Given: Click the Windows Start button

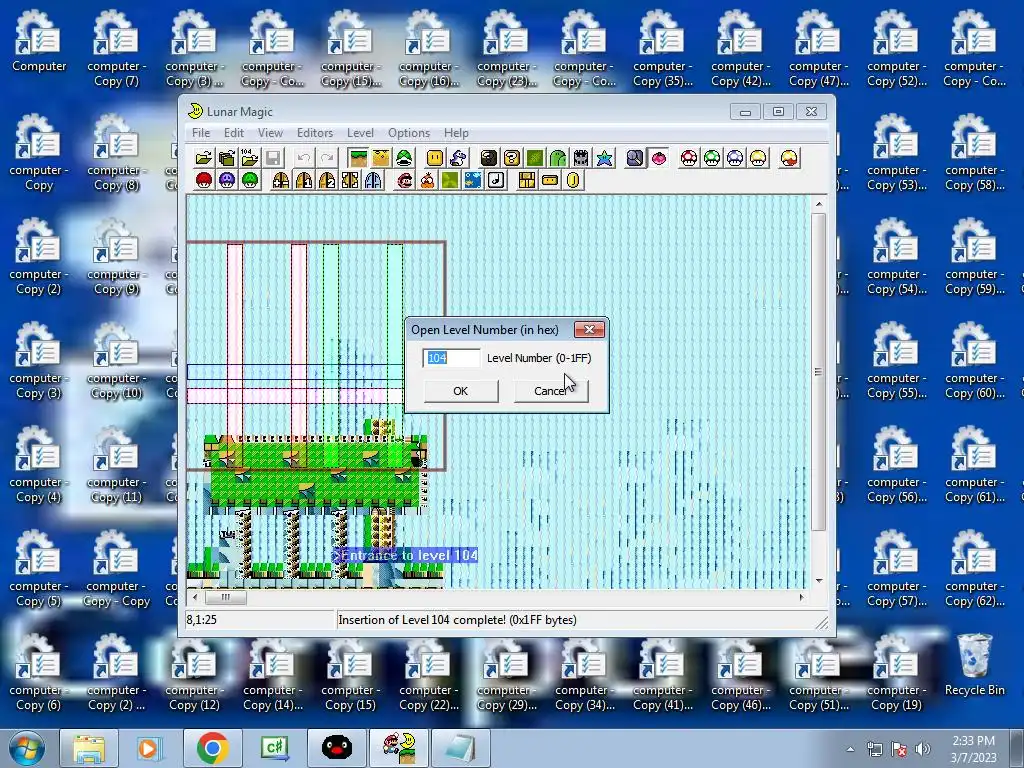Looking at the screenshot, I should coord(25,748).
